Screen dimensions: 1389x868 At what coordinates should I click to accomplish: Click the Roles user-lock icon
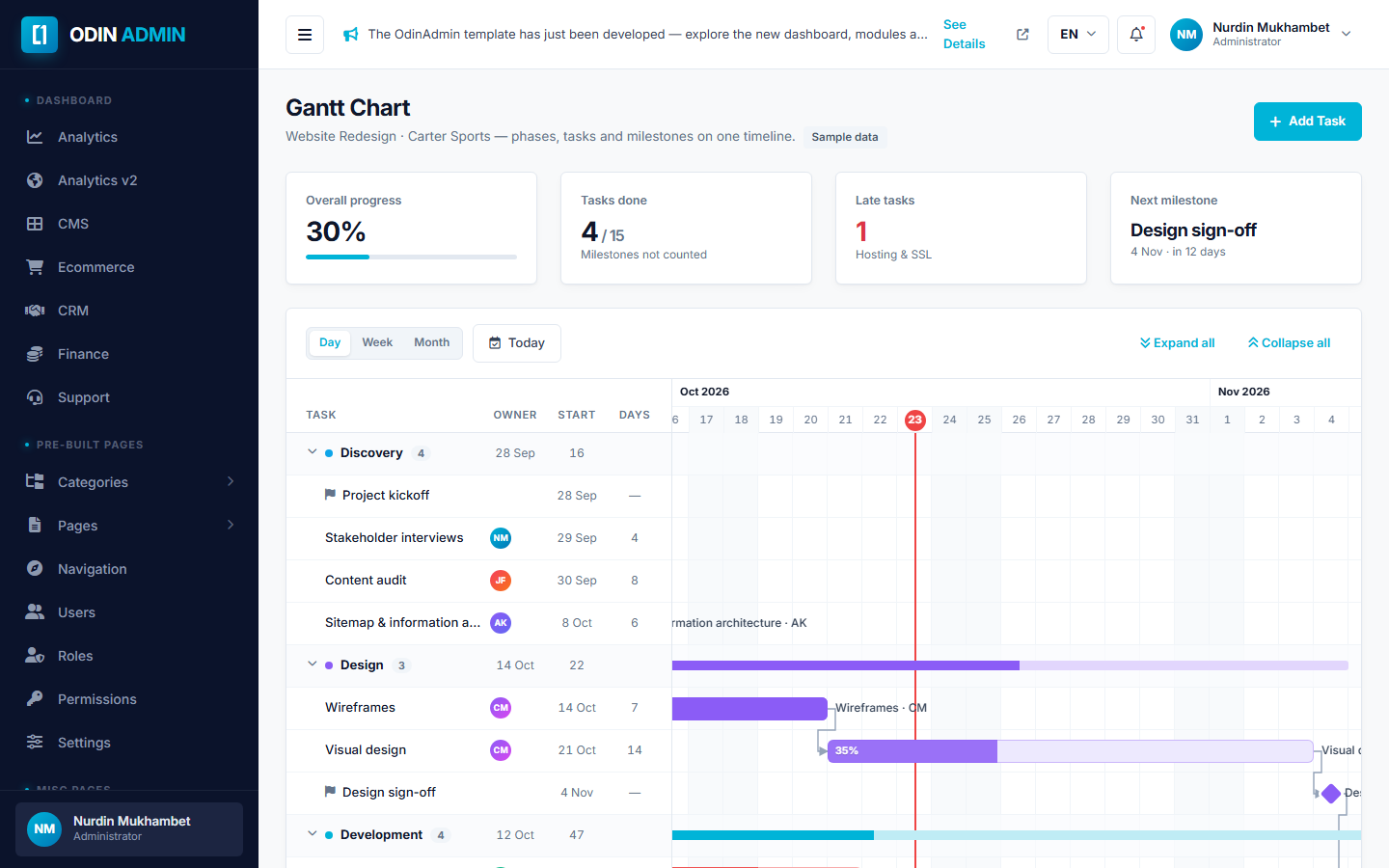tap(35, 656)
